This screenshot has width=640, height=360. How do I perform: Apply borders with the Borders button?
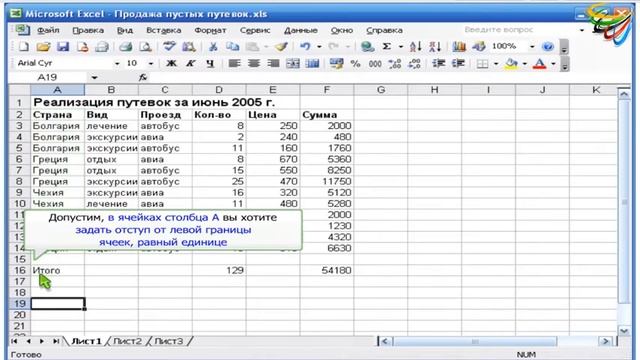(482, 64)
